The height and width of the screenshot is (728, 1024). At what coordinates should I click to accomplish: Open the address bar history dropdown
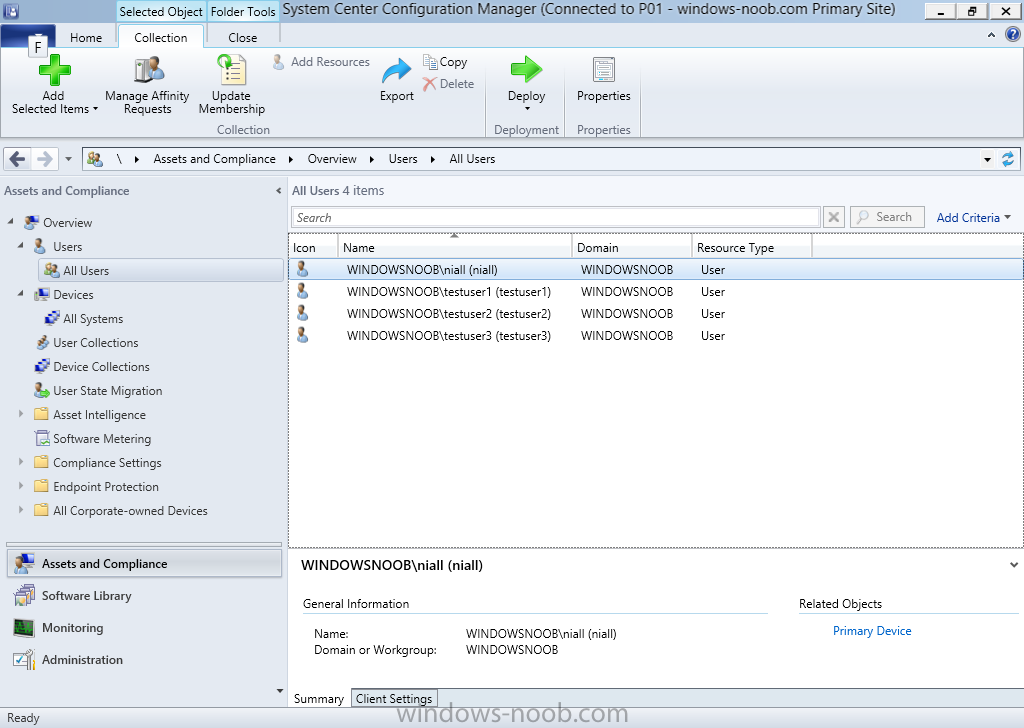pyautogui.click(x=987, y=159)
